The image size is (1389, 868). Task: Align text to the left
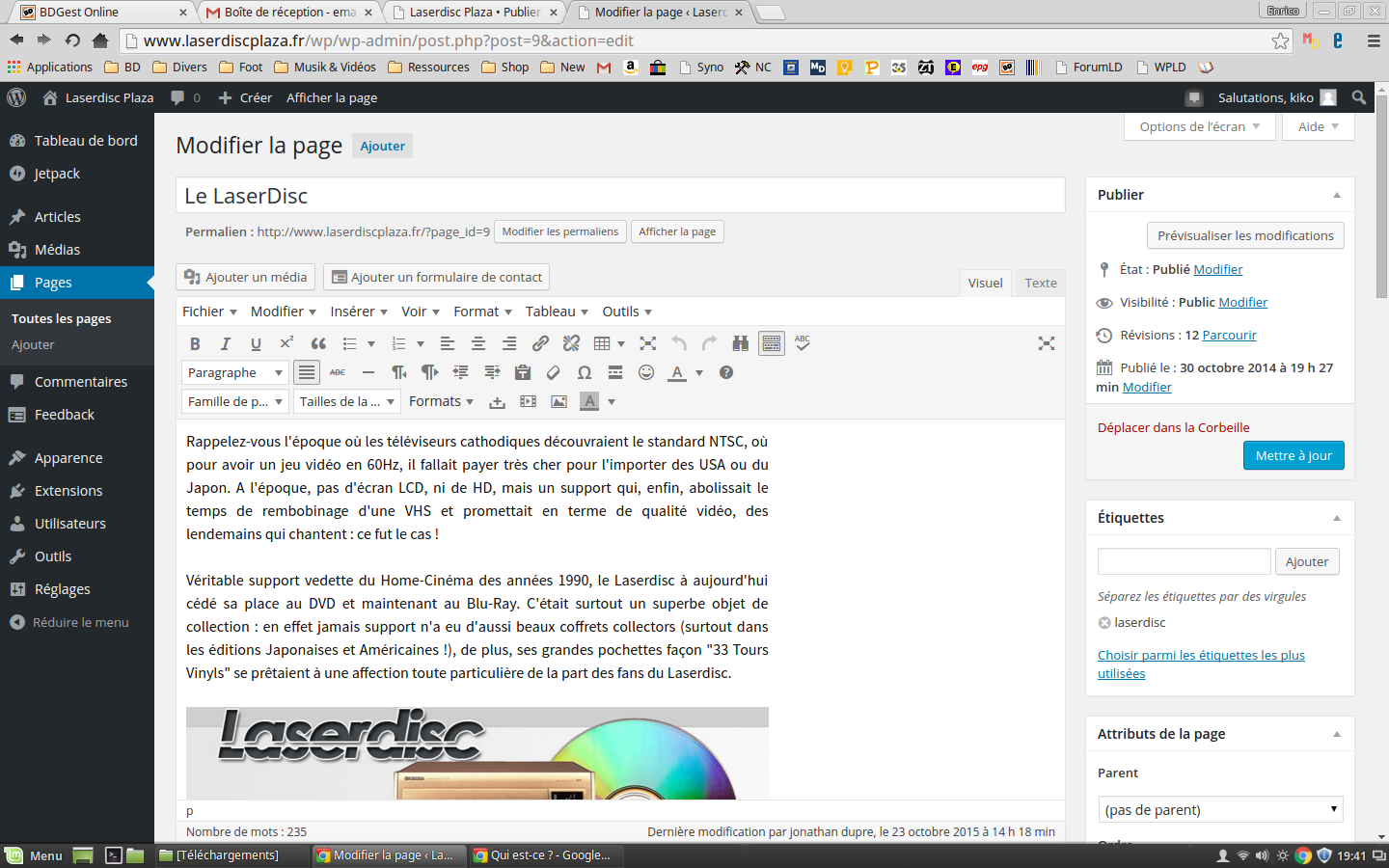(448, 343)
